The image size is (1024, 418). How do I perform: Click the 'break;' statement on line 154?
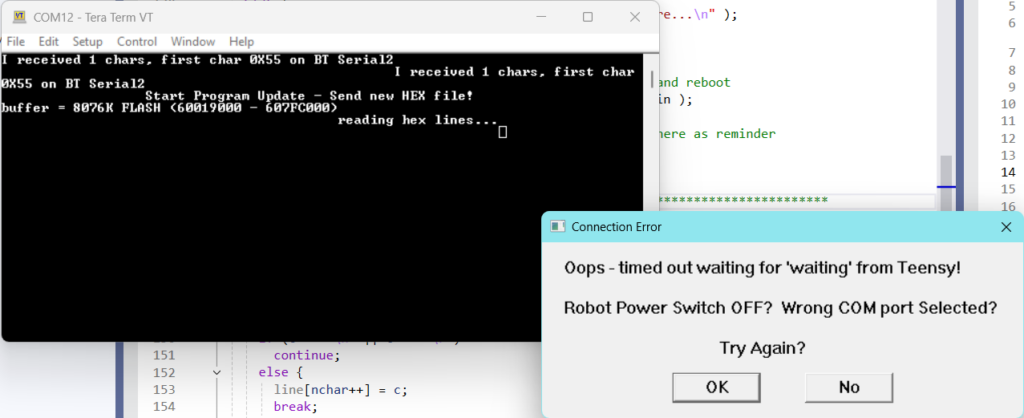[295, 407]
